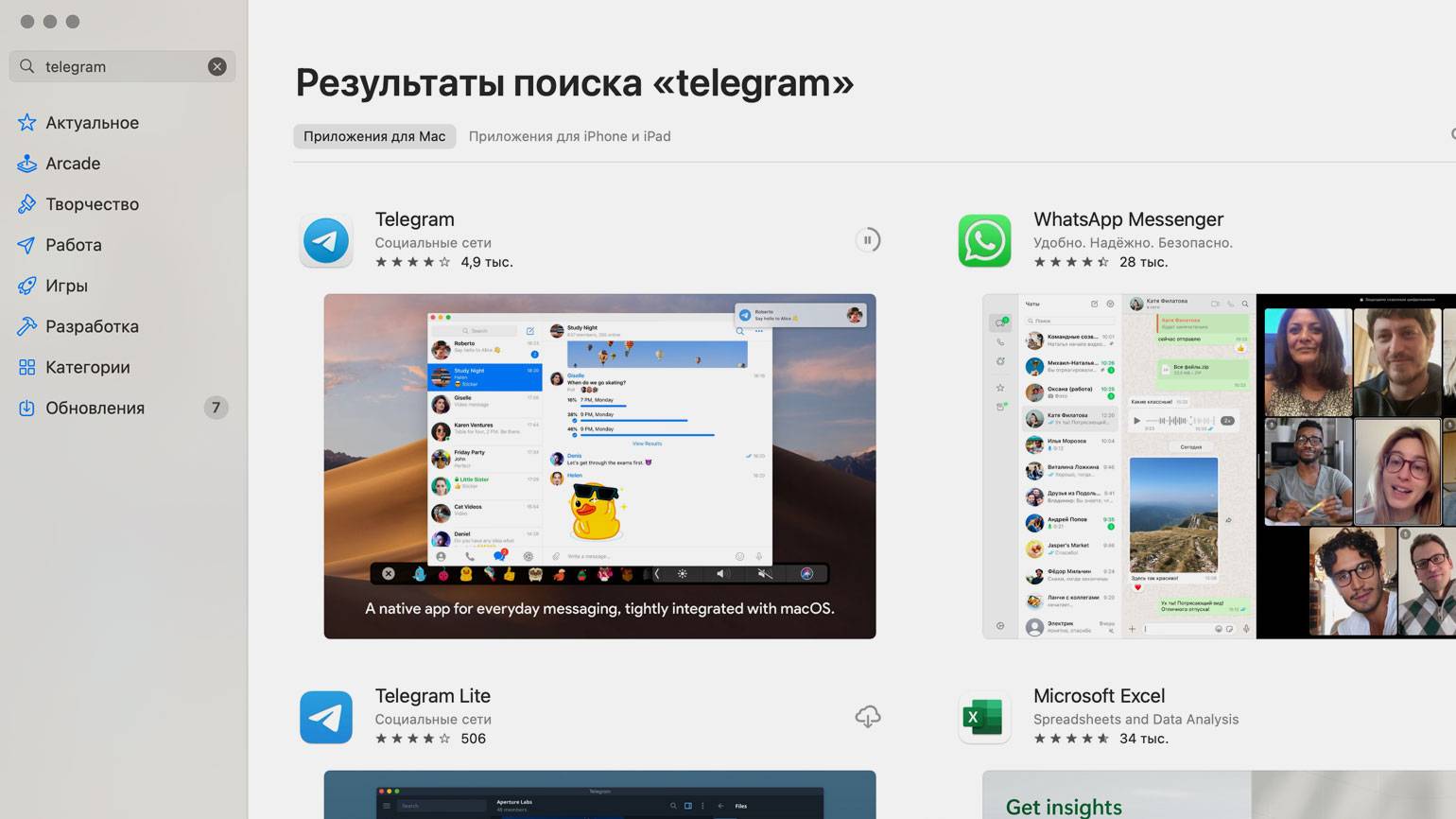Screen dimensions: 1456x819
Task: Click WhatsApp subtitle Удобно. Надёжно. Безопасно.
Action: (1133, 243)
